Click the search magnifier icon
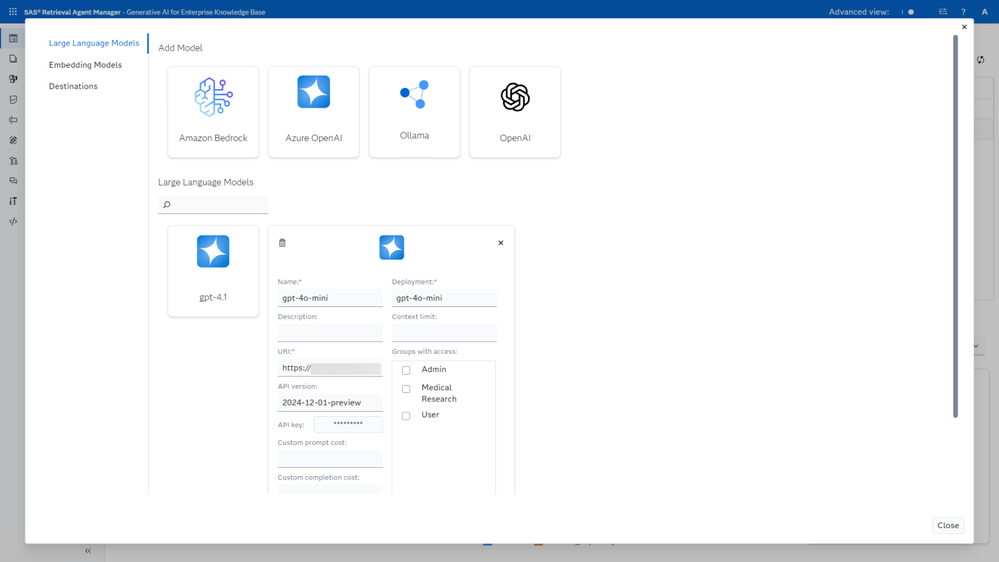Screen dimensions: 999x562 [167, 205]
